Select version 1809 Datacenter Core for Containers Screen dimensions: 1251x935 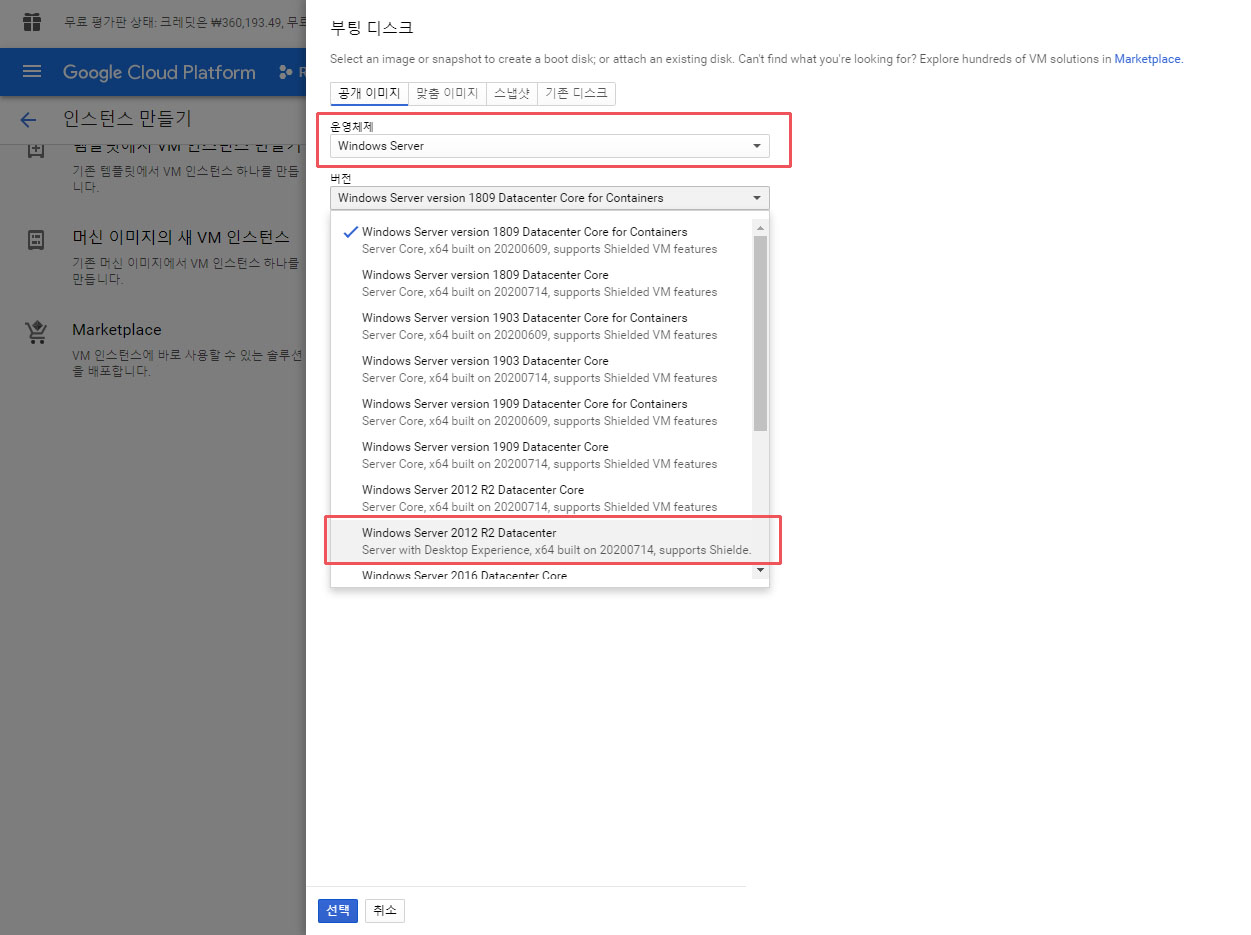540,240
